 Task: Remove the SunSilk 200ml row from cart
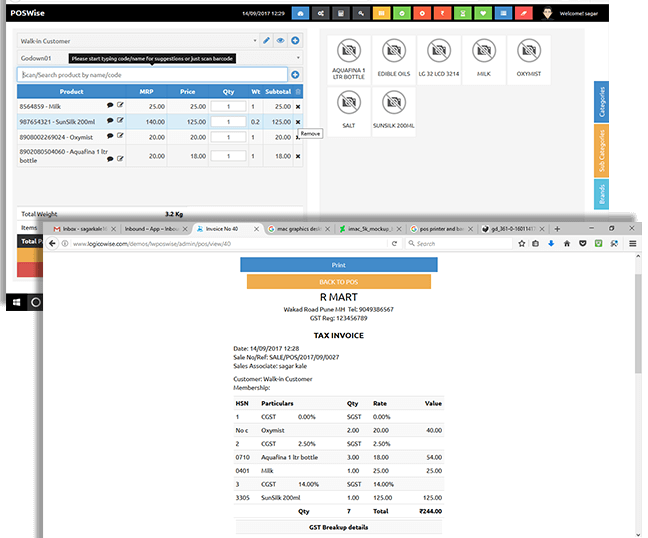tap(298, 122)
